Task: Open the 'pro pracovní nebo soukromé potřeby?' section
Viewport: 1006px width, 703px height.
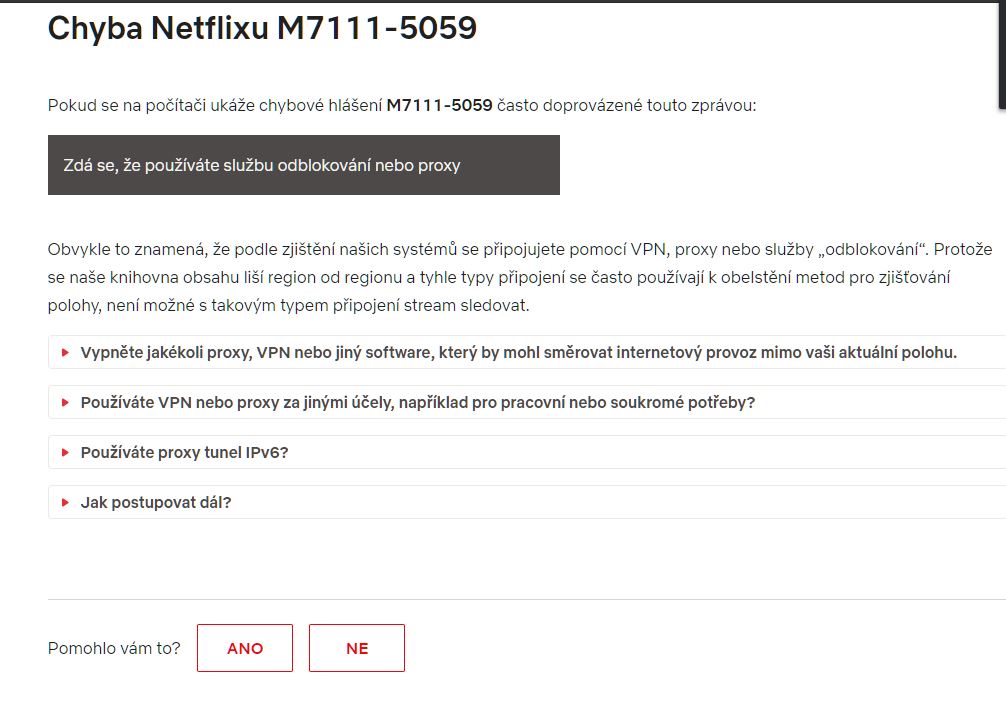Action: tap(527, 402)
